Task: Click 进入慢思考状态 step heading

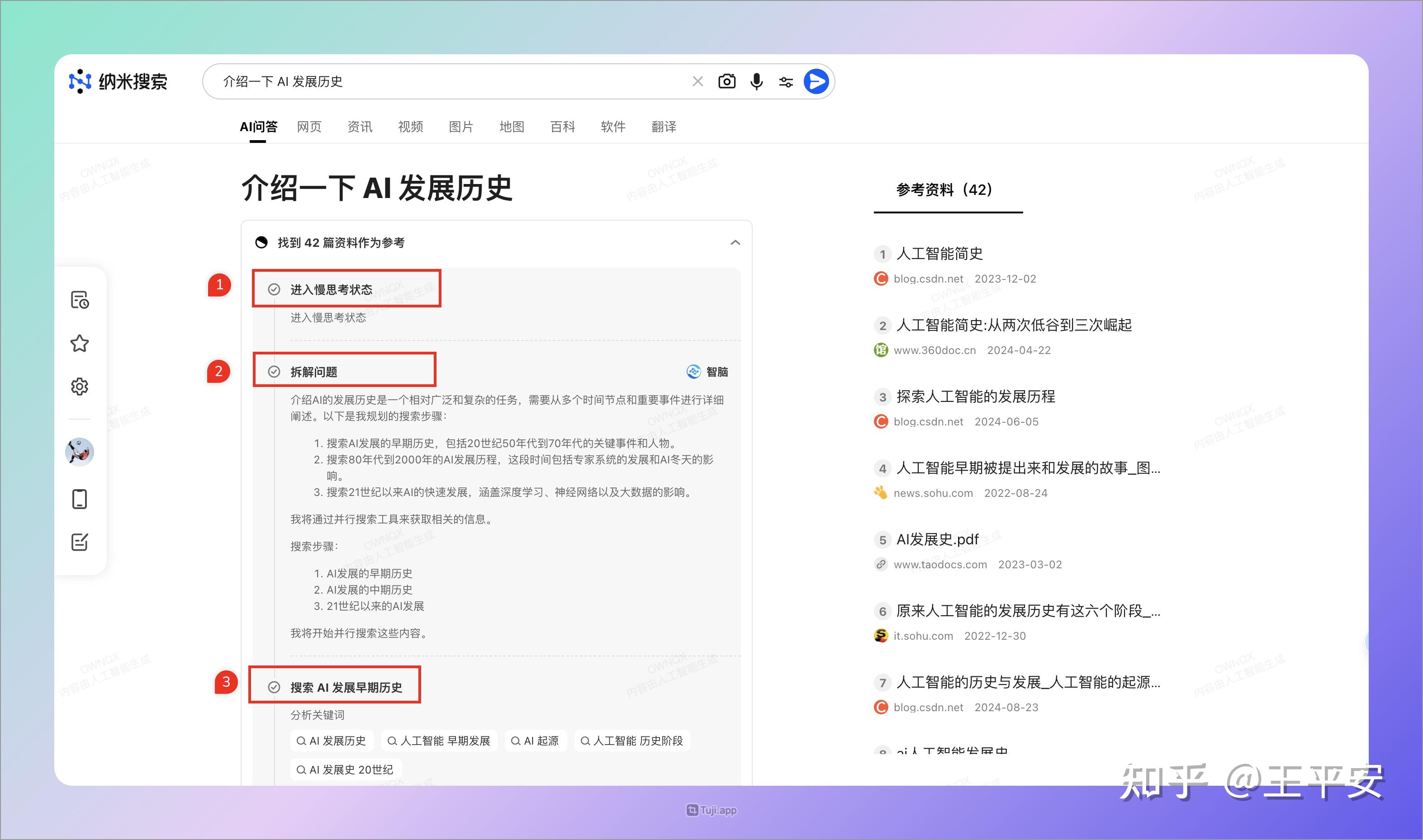Action: pyautogui.click(x=331, y=290)
